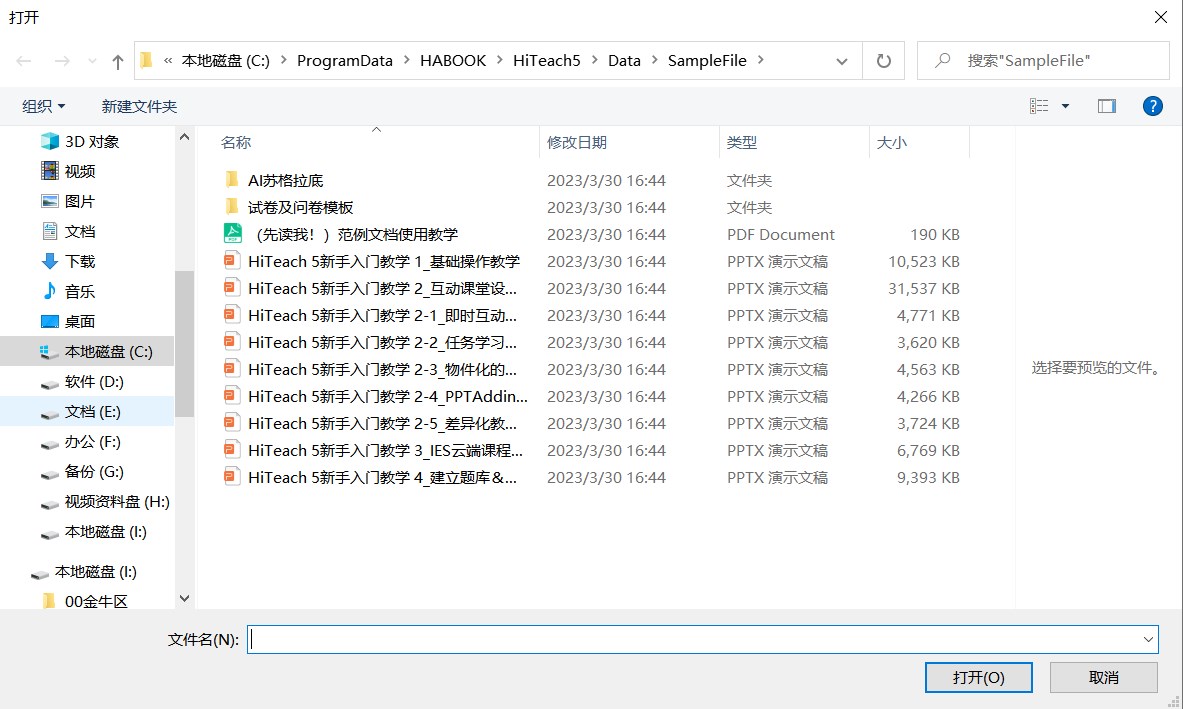Screen dimensions: 1183x709
Task: Click the Up one level arrow icon
Action: coord(118,61)
